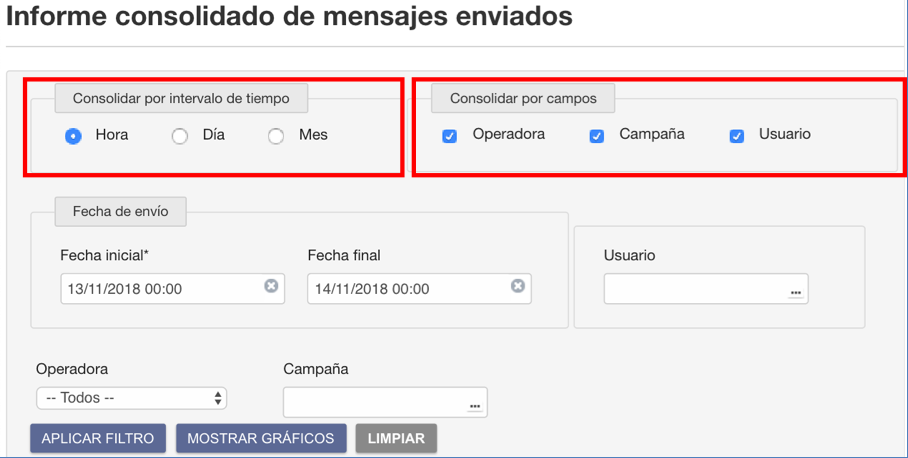
Task: Select the Hora radio button
Action: [73, 137]
